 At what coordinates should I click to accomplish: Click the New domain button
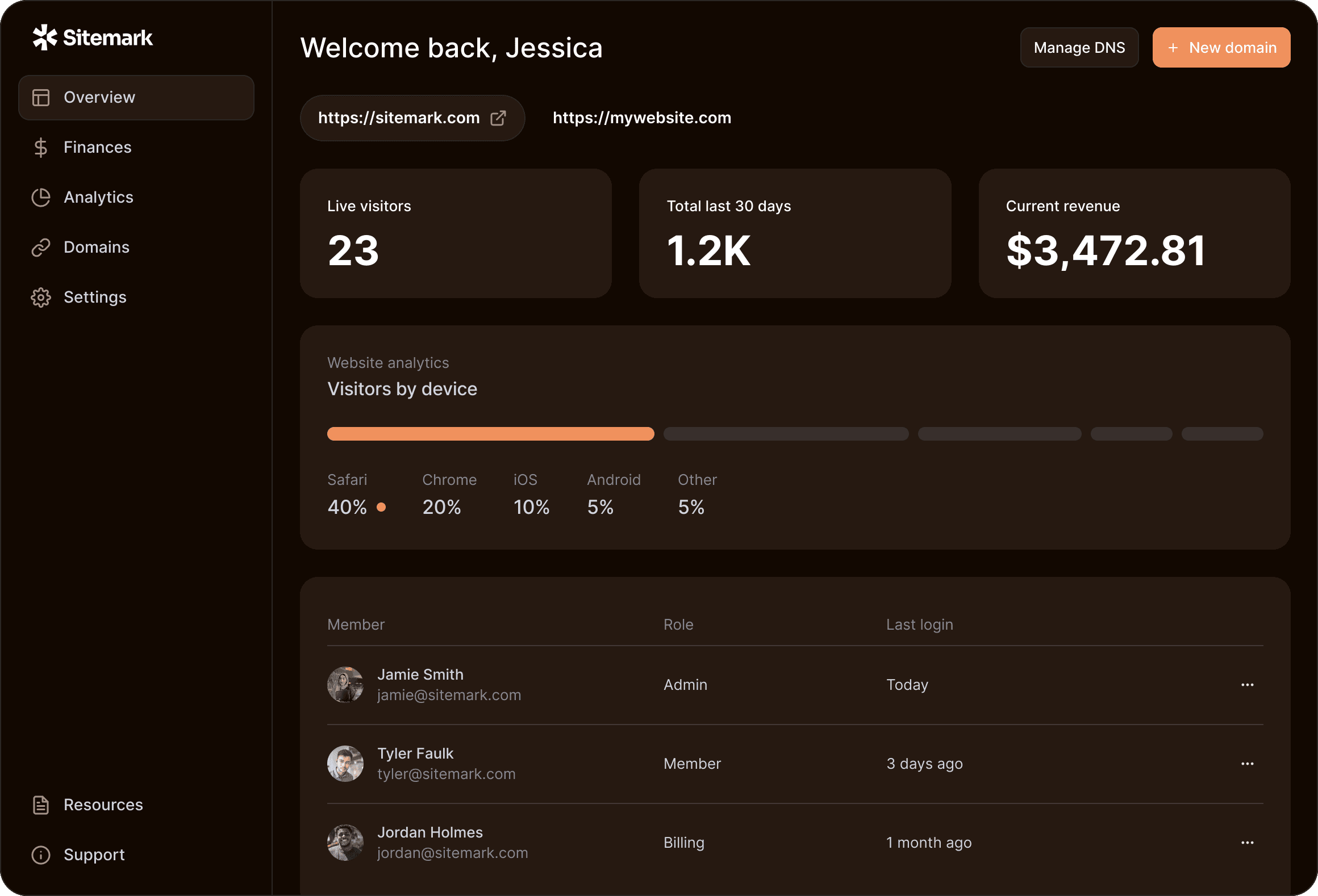(1221, 47)
